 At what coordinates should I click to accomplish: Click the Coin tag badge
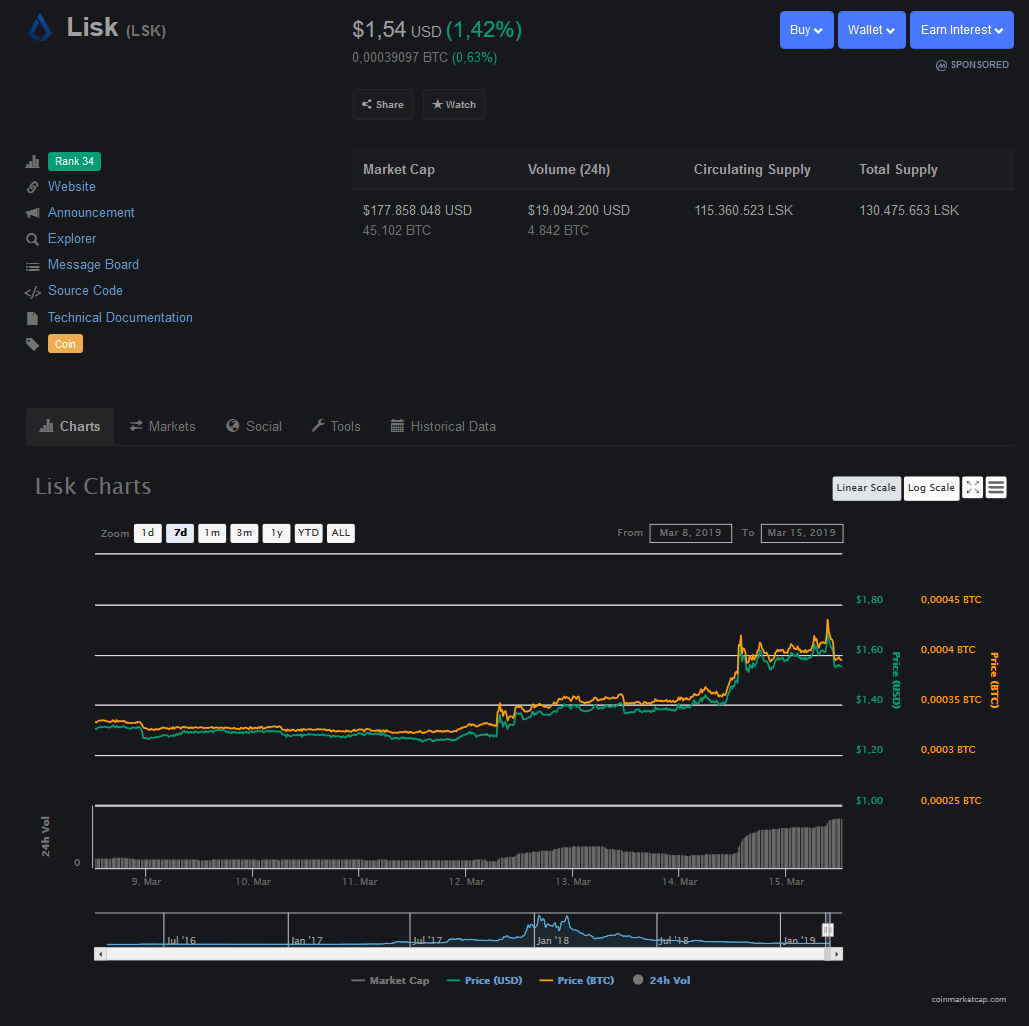click(65, 344)
